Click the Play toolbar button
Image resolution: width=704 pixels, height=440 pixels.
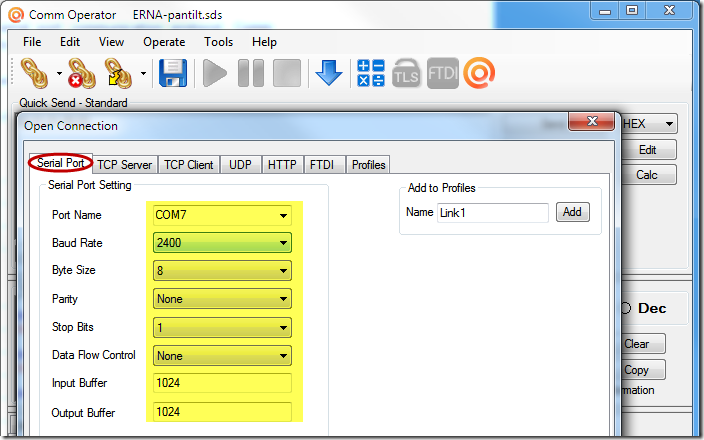coord(215,73)
